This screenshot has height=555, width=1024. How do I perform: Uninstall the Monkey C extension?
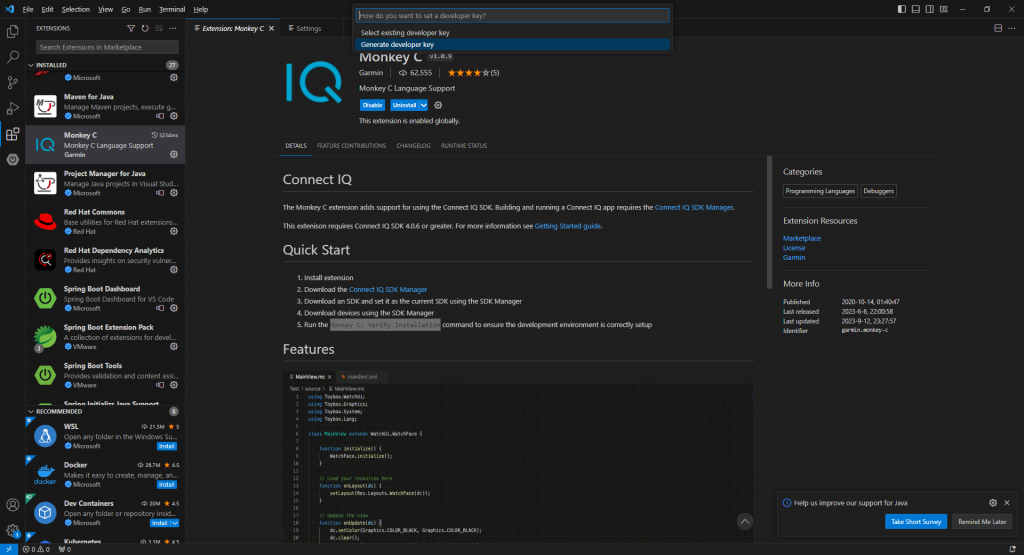click(x=404, y=105)
